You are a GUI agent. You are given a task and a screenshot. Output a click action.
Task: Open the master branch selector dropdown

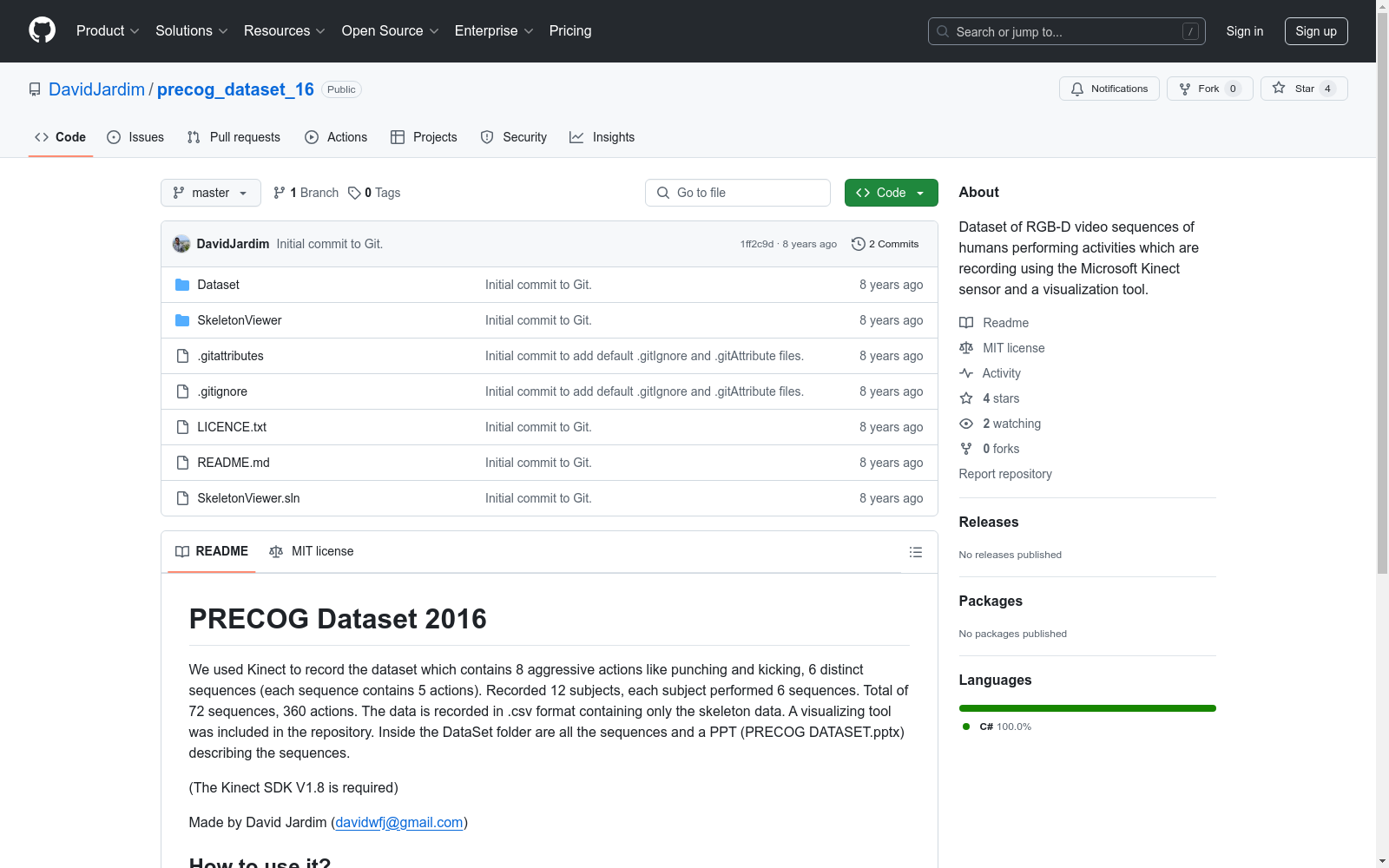click(211, 193)
